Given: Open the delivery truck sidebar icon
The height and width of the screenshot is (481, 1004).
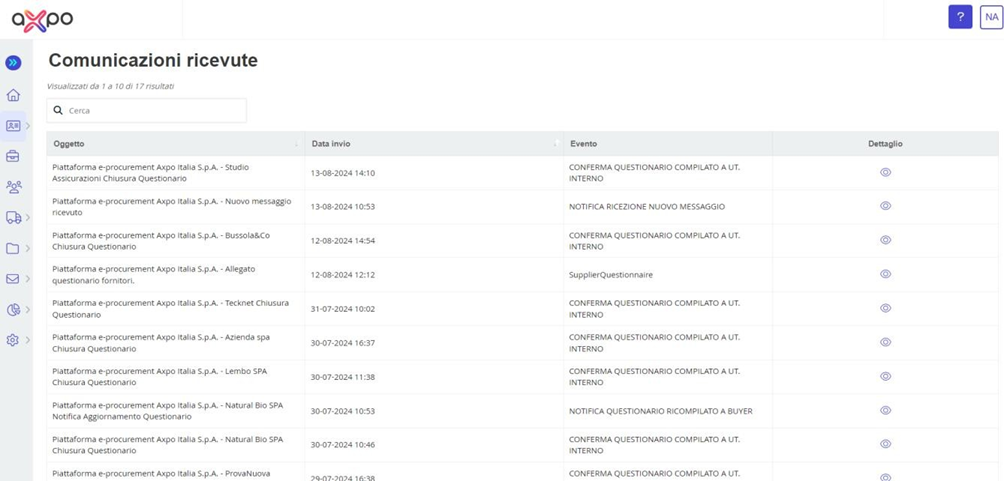Looking at the screenshot, I should point(13,217).
